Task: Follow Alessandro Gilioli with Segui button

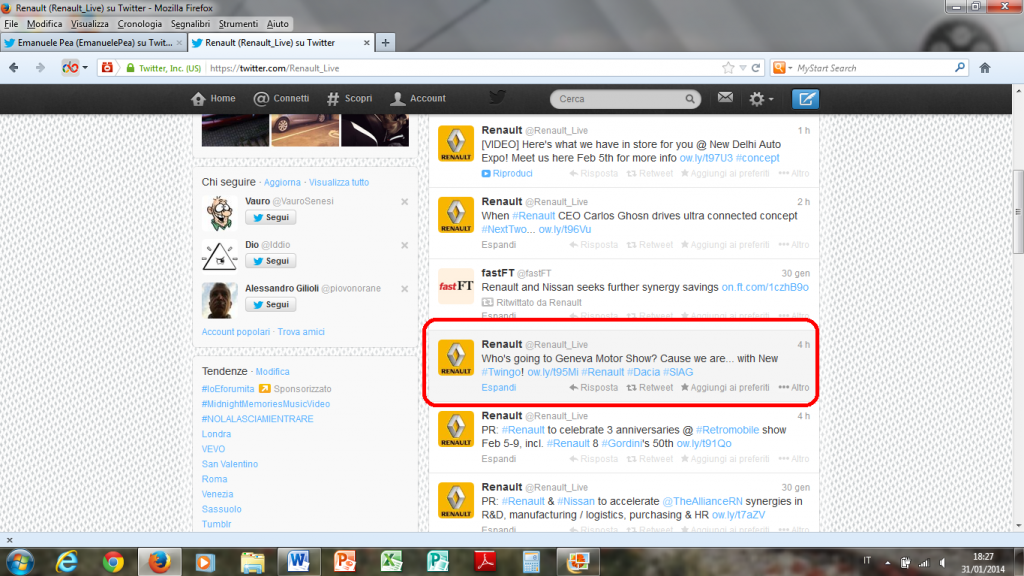Action: tap(270, 304)
